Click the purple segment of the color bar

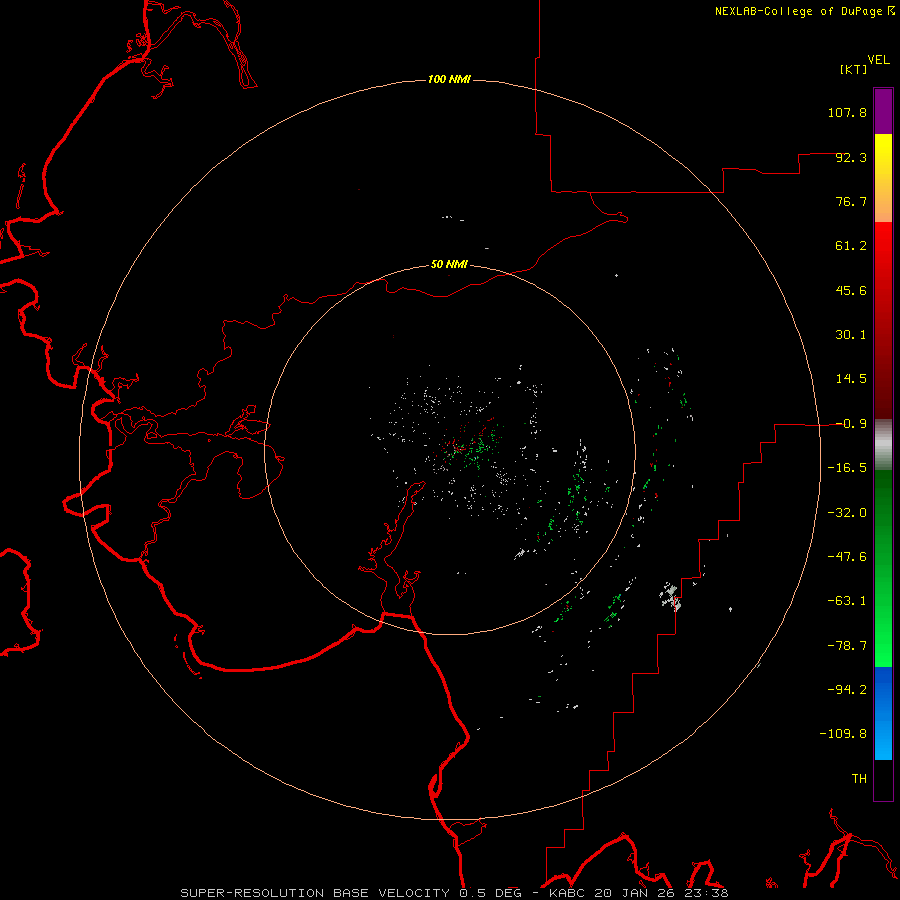(883, 111)
